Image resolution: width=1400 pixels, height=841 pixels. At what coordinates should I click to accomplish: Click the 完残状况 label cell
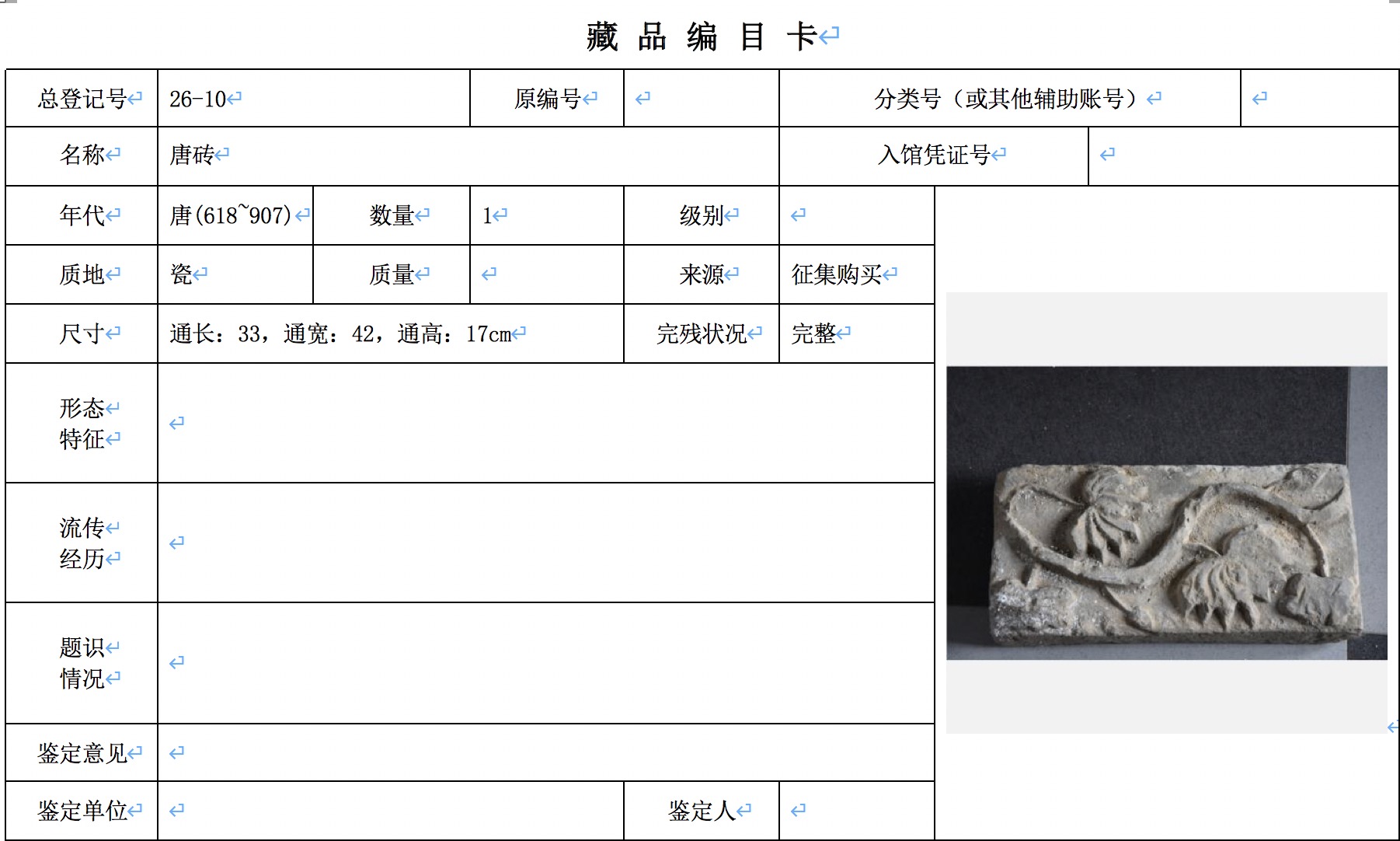tap(702, 333)
